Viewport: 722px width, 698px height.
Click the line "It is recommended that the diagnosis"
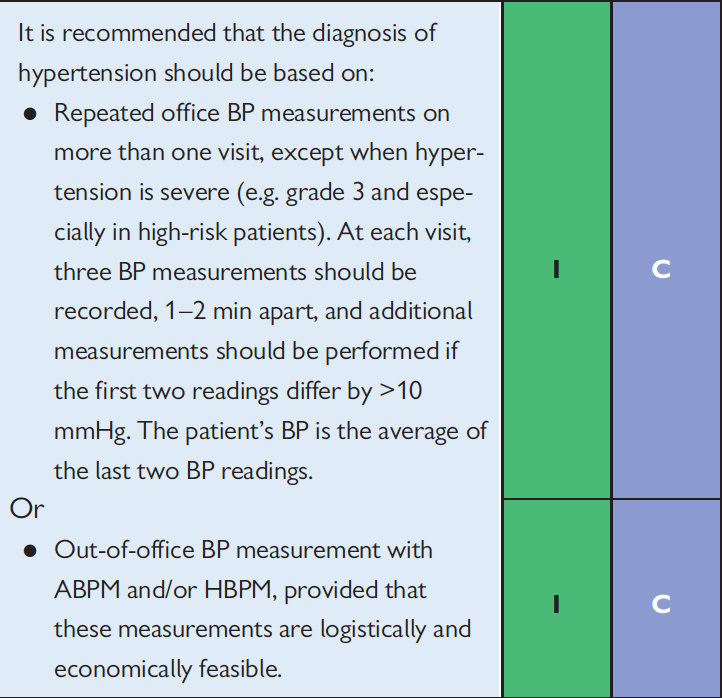(x=227, y=32)
